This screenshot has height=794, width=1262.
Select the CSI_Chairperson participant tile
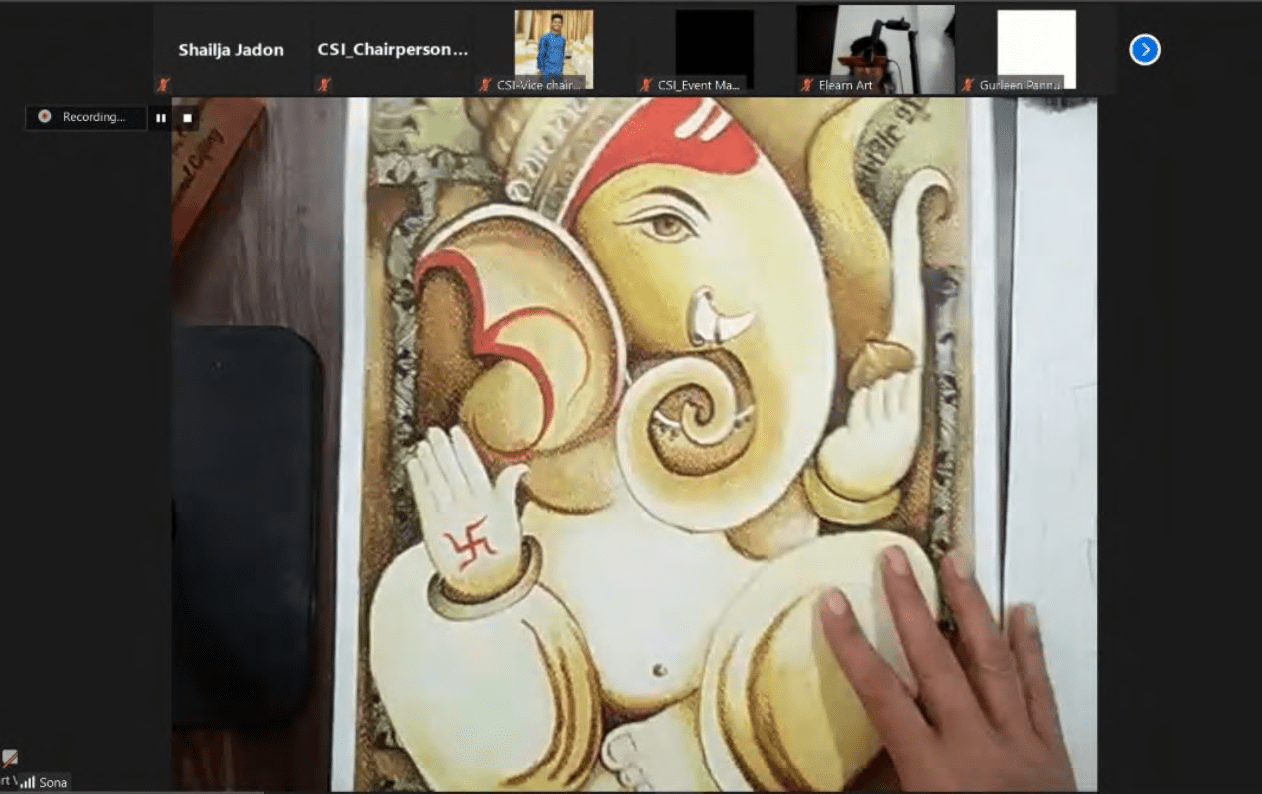click(x=392, y=50)
